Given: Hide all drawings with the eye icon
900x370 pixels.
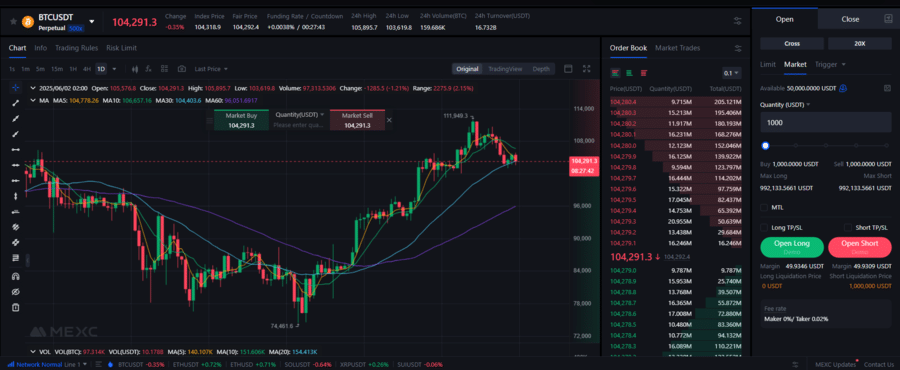Looking at the screenshot, I should click(x=15, y=291).
